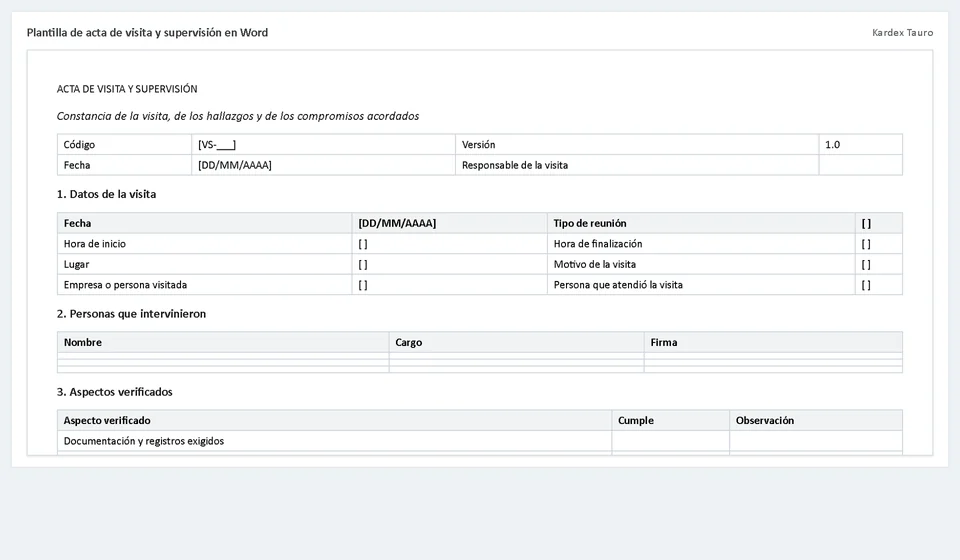Image resolution: width=960 pixels, height=560 pixels.
Task: Click the "Documentación y registros exigidos" row
Action: coord(479,441)
